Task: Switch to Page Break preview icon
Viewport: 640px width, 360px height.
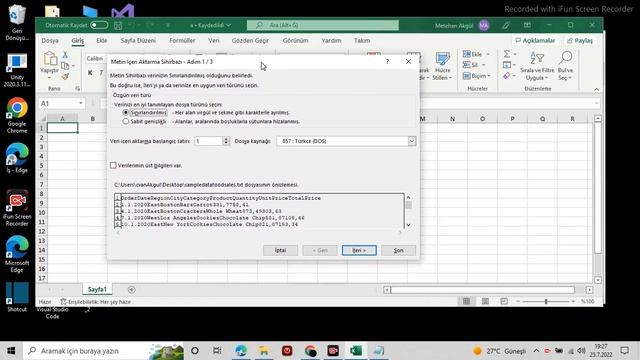Action: [504, 301]
